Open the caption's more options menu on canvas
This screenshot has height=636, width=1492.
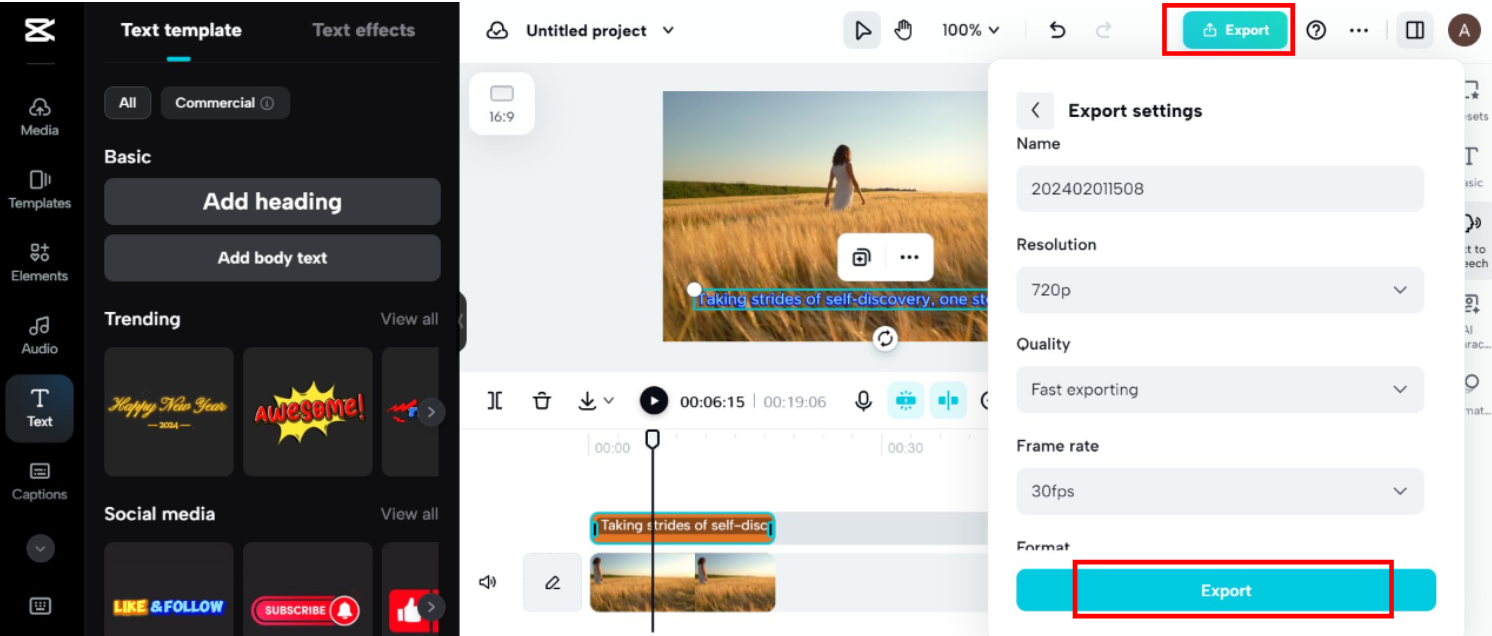tap(909, 257)
